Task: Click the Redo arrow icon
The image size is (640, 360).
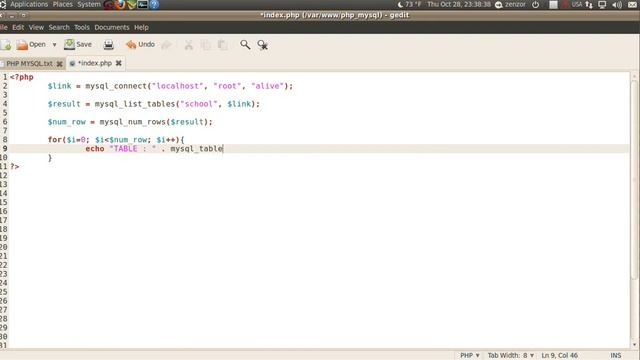Action: click(166, 45)
